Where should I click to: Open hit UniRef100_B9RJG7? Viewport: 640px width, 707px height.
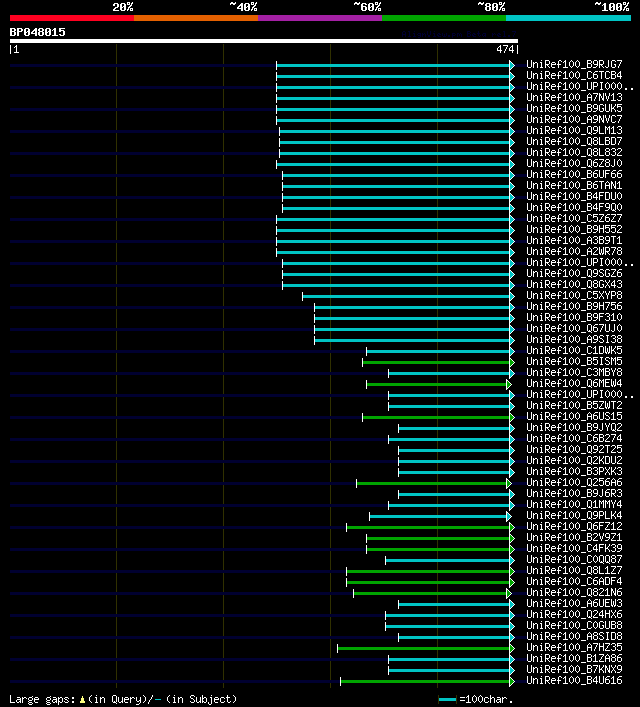click(574, 64)
